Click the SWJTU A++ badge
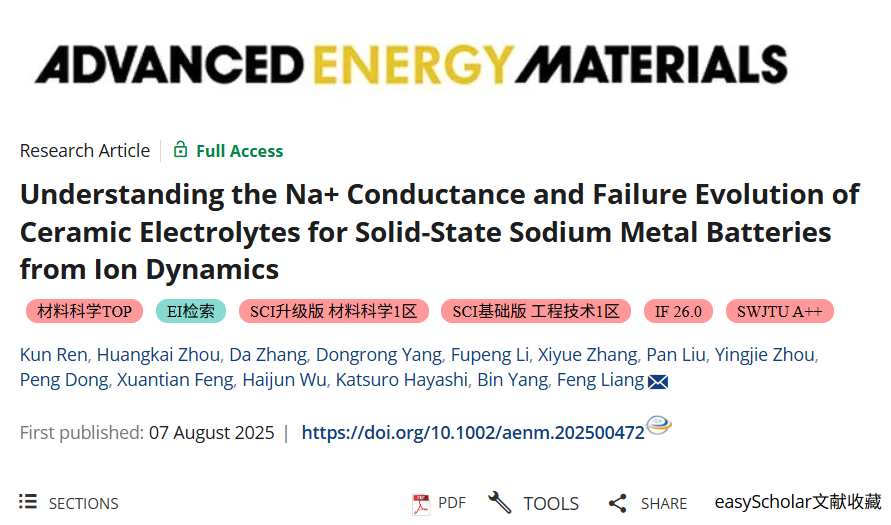891x525 pixels. coord(779,311)
